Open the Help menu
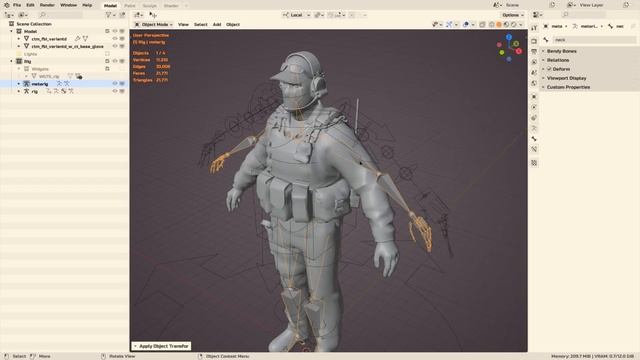640x360 pixels. (x=87, y=5)
